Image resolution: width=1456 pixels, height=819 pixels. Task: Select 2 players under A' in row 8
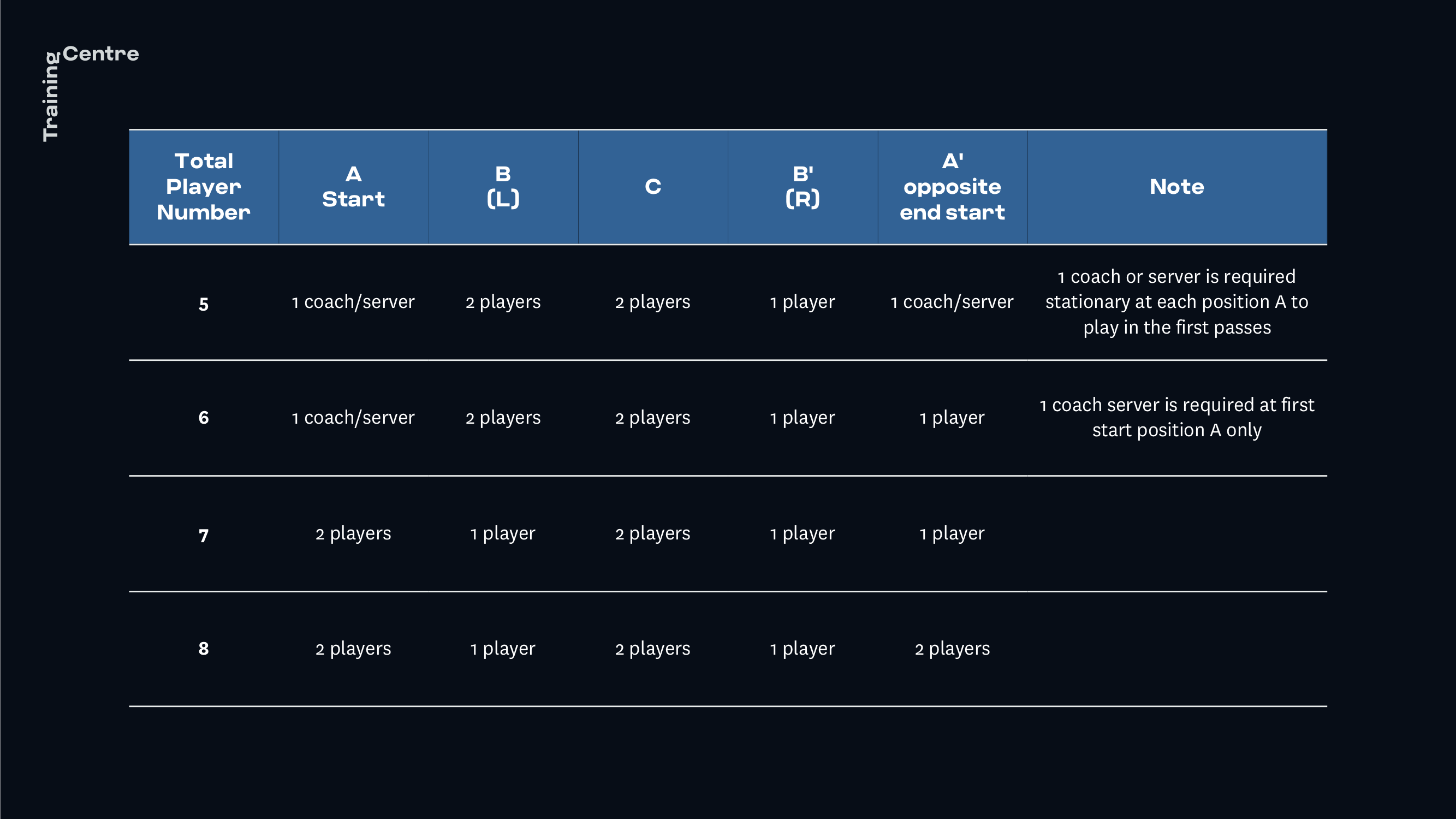953,649
